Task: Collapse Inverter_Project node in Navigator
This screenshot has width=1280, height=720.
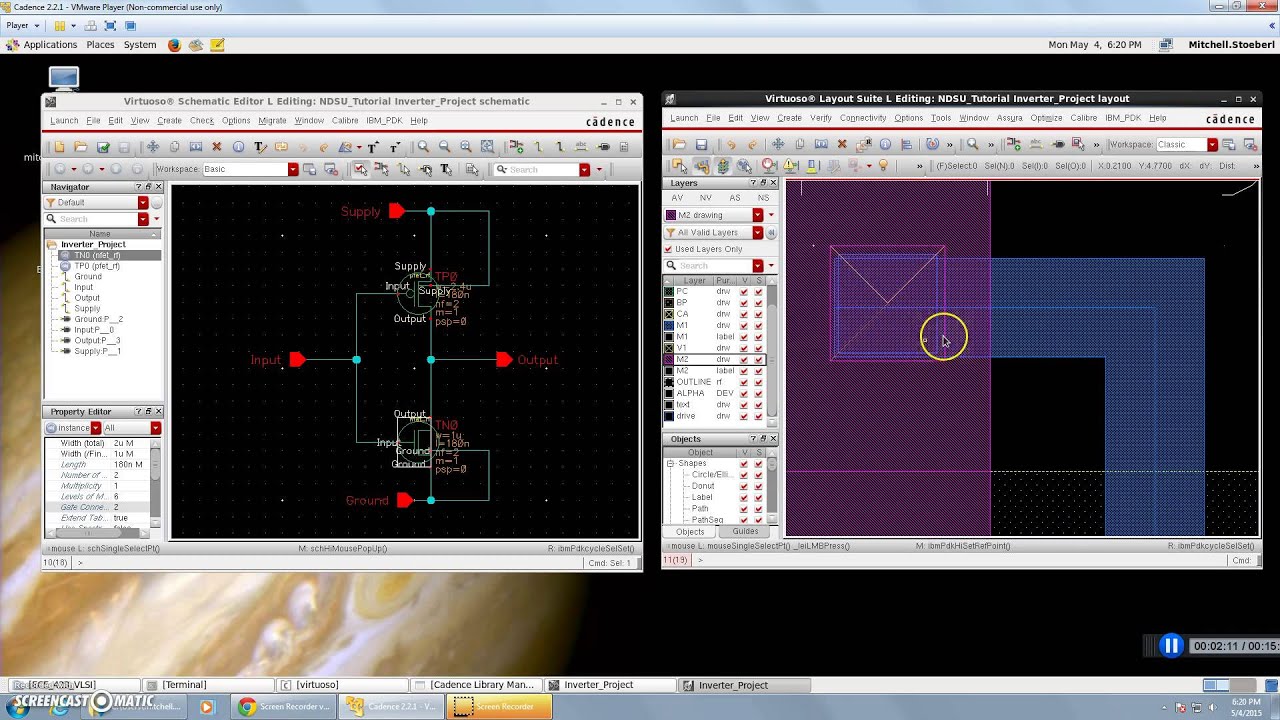Action: tap(52, 244)
